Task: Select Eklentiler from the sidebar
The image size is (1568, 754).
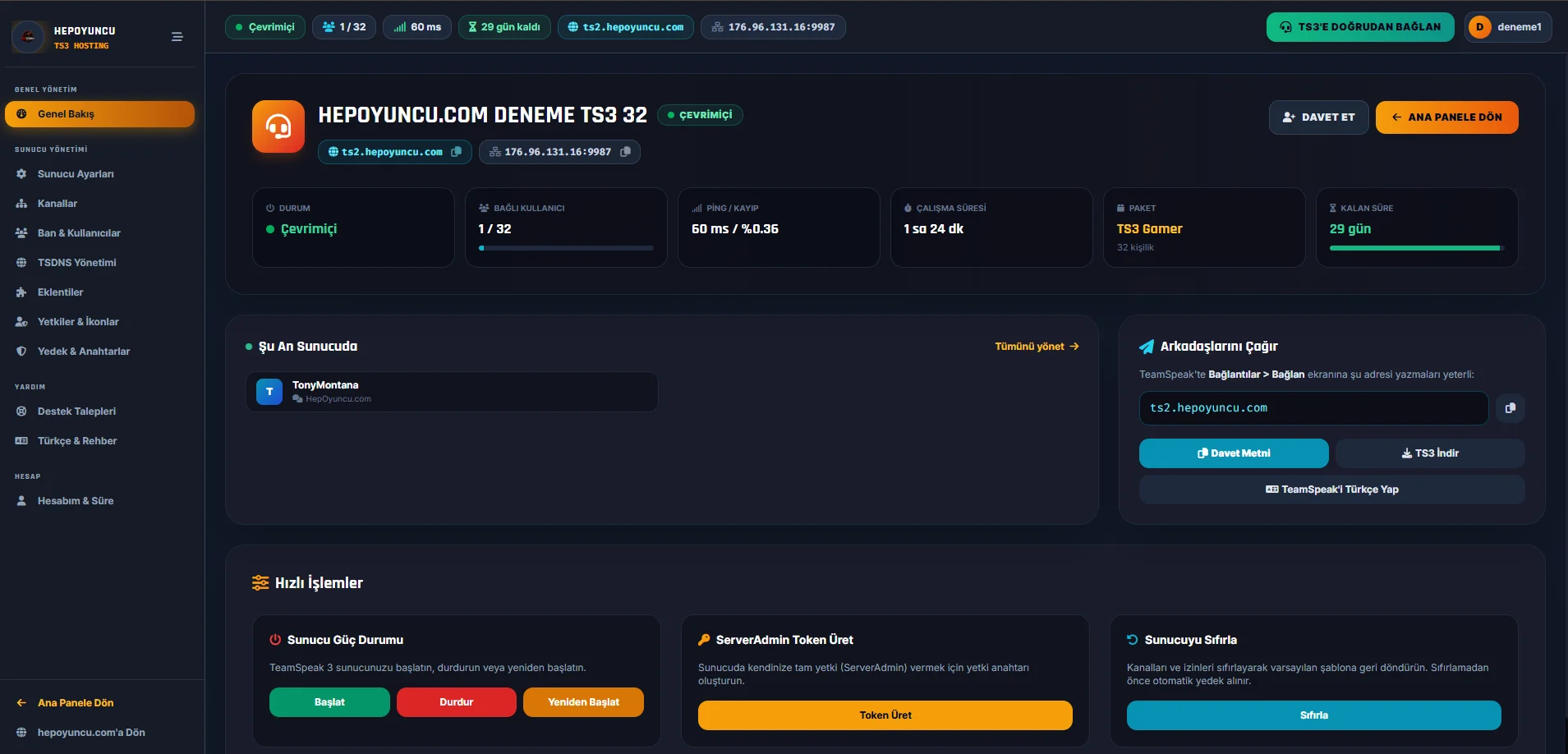Action: click(99, 292)
